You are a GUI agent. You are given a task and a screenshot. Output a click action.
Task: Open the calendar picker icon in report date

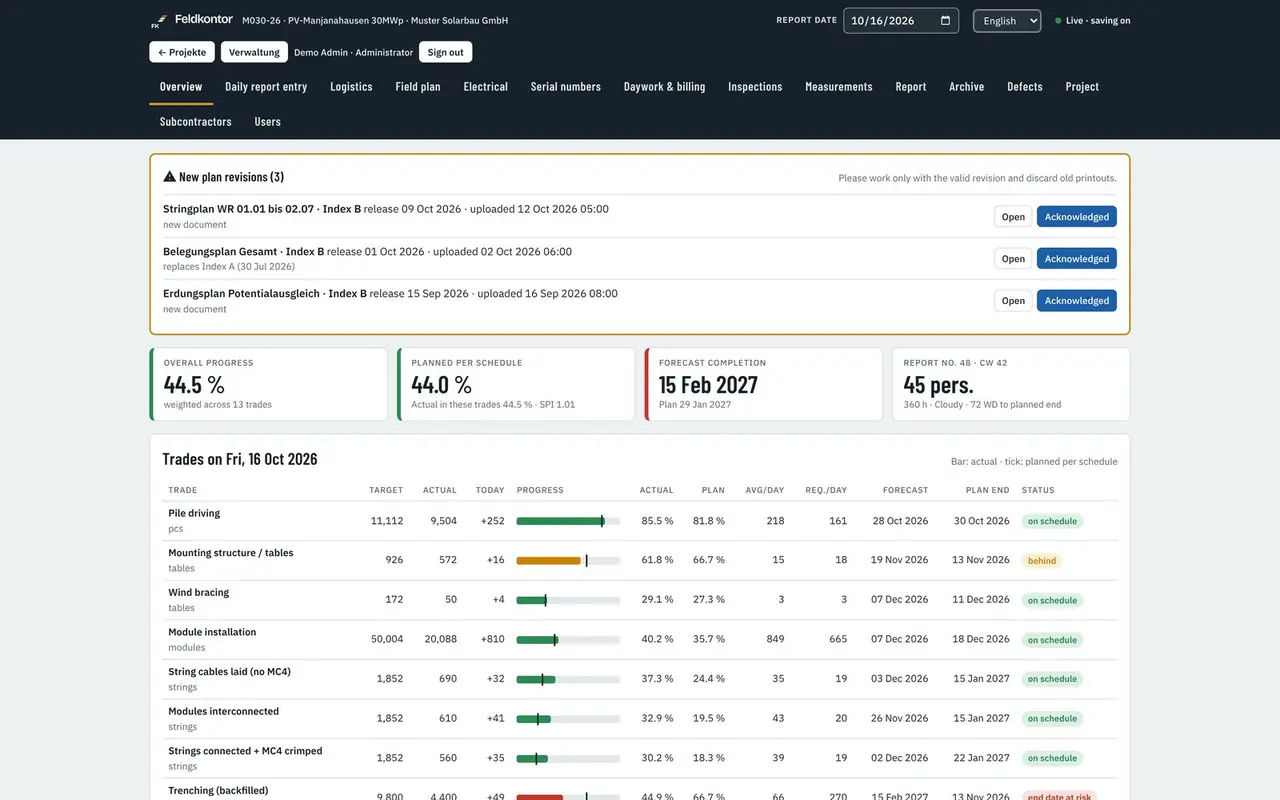click(945, 20)
